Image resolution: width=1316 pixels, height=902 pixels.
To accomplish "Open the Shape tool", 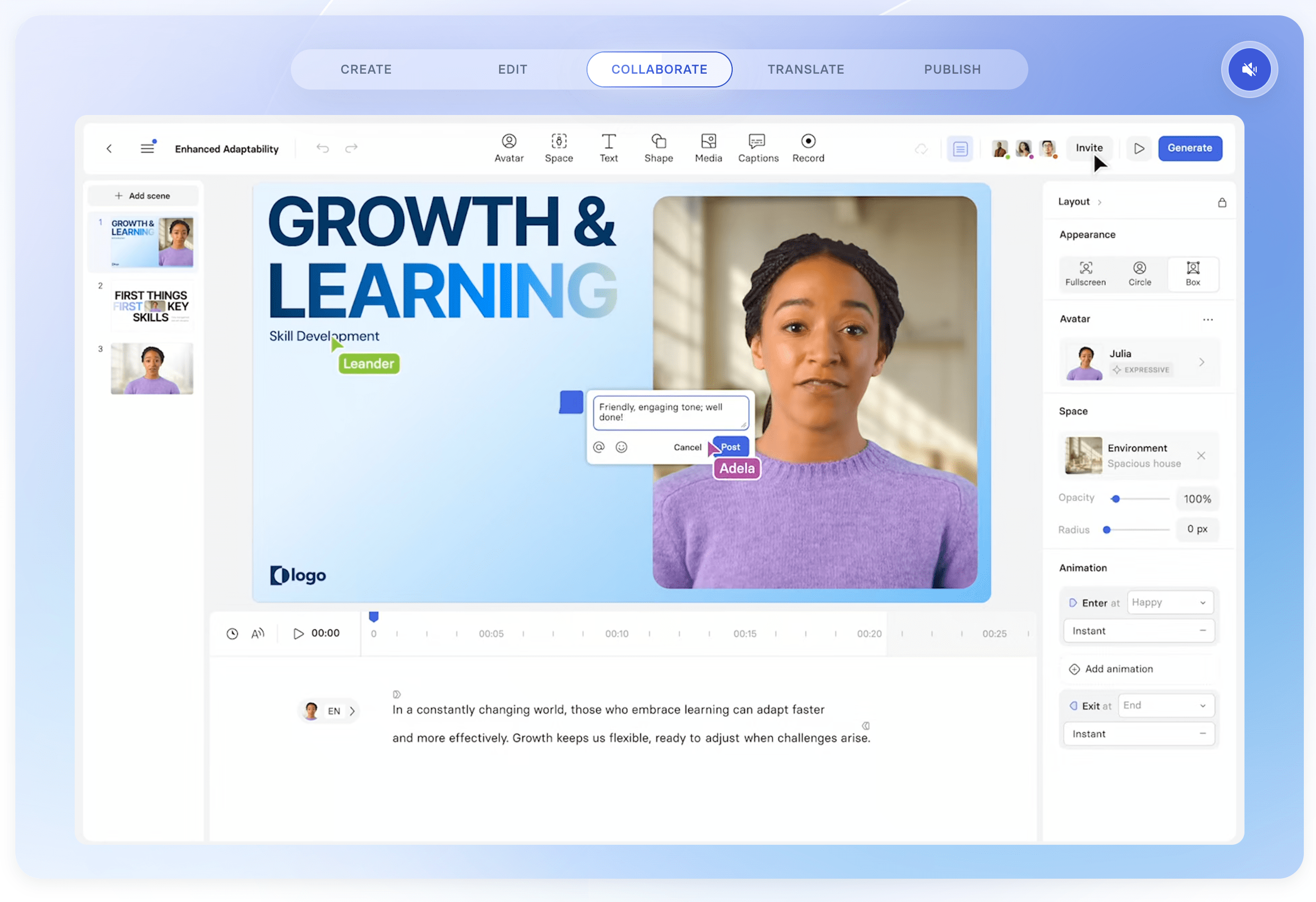I will click(x=658, y=148).
